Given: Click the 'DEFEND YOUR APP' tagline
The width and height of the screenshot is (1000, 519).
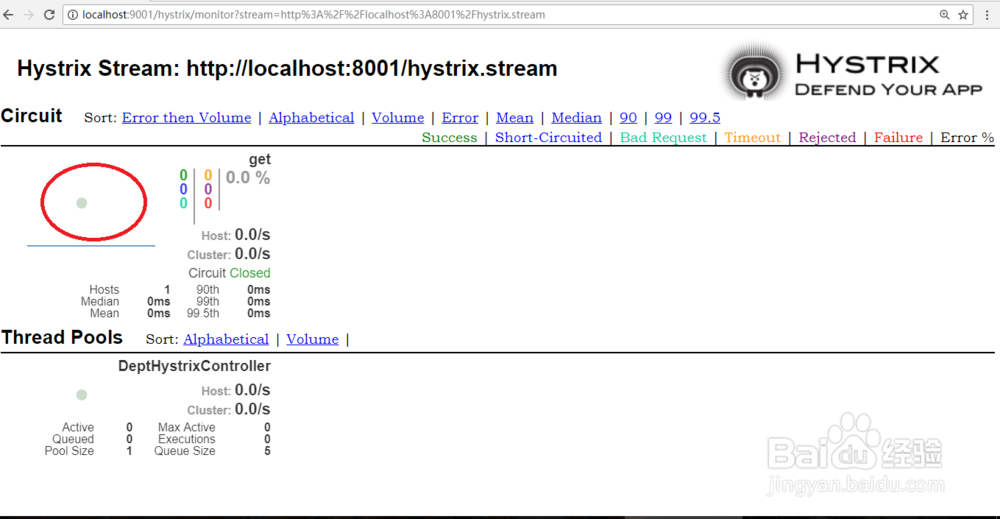Looking at the screenshot, I should [x=888, y=90].
